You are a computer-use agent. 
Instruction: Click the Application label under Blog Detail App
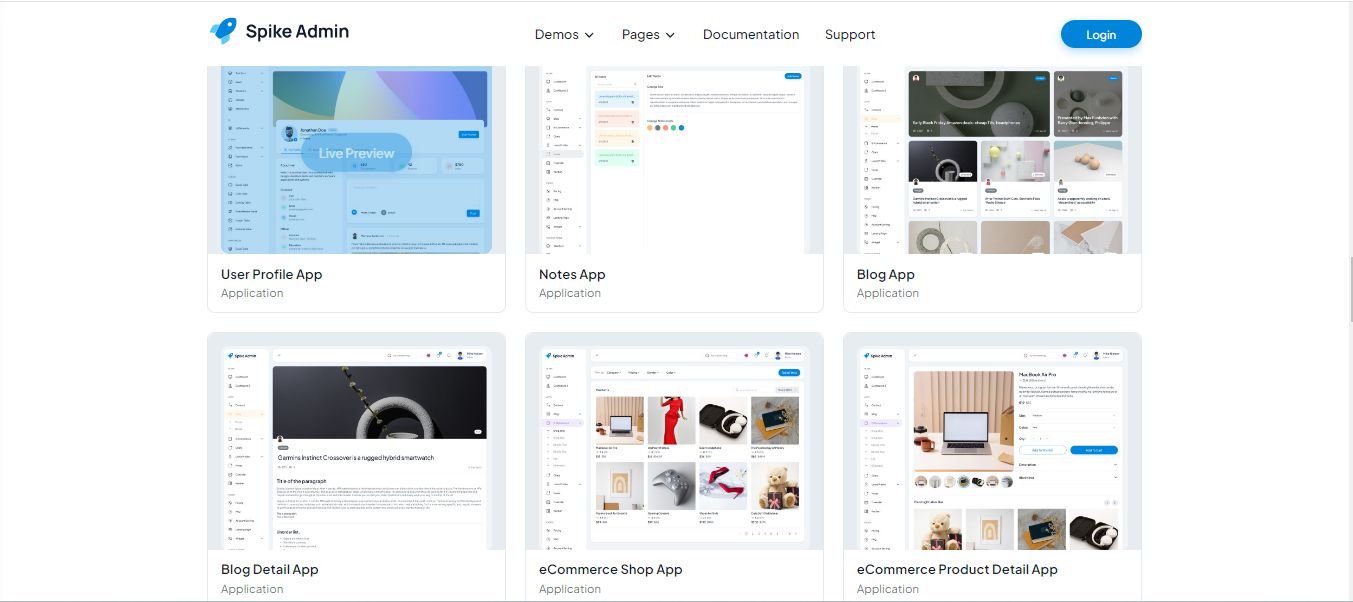[252, 589]
